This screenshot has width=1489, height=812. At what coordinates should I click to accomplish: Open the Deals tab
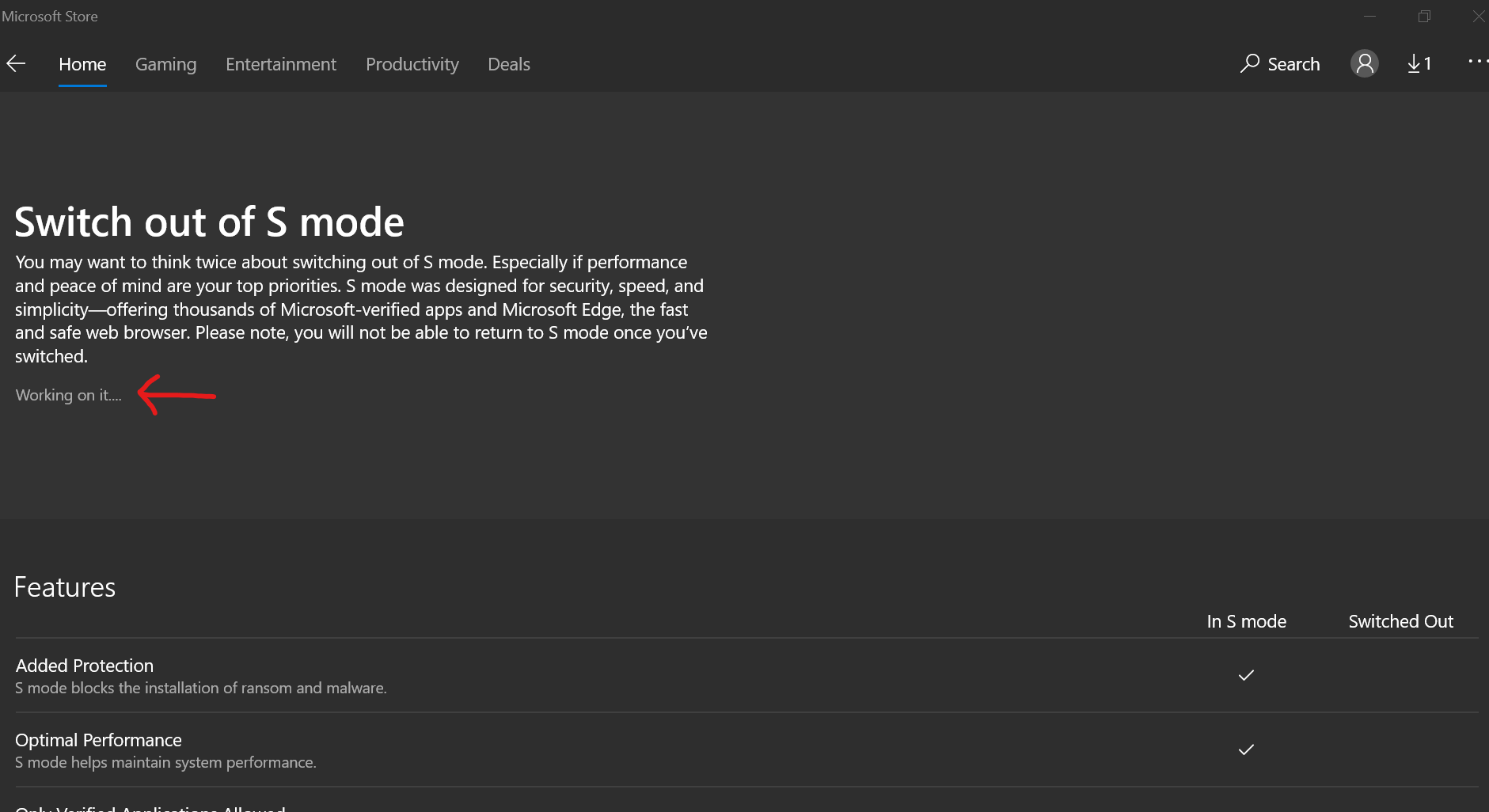tap(509, 64)
